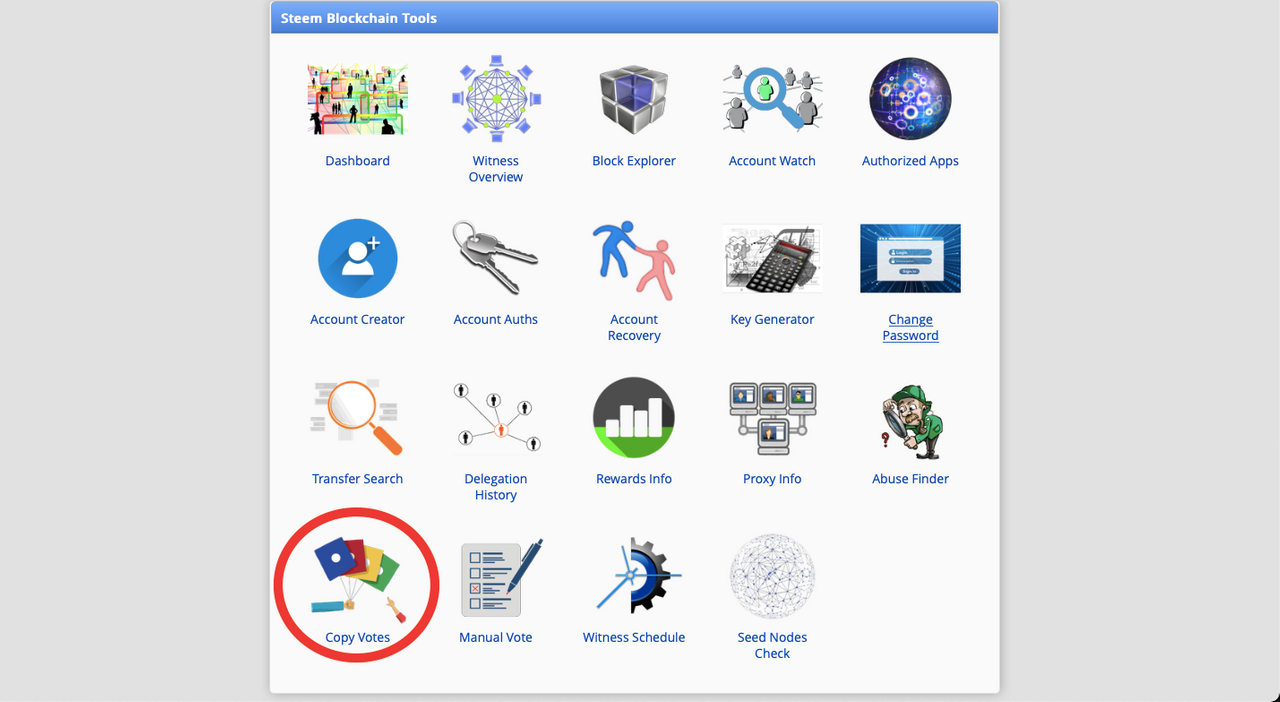This screenshot has height=702, width=1280.
Task: Follow the Delegation History text link
Action: (x=496, y=487)
